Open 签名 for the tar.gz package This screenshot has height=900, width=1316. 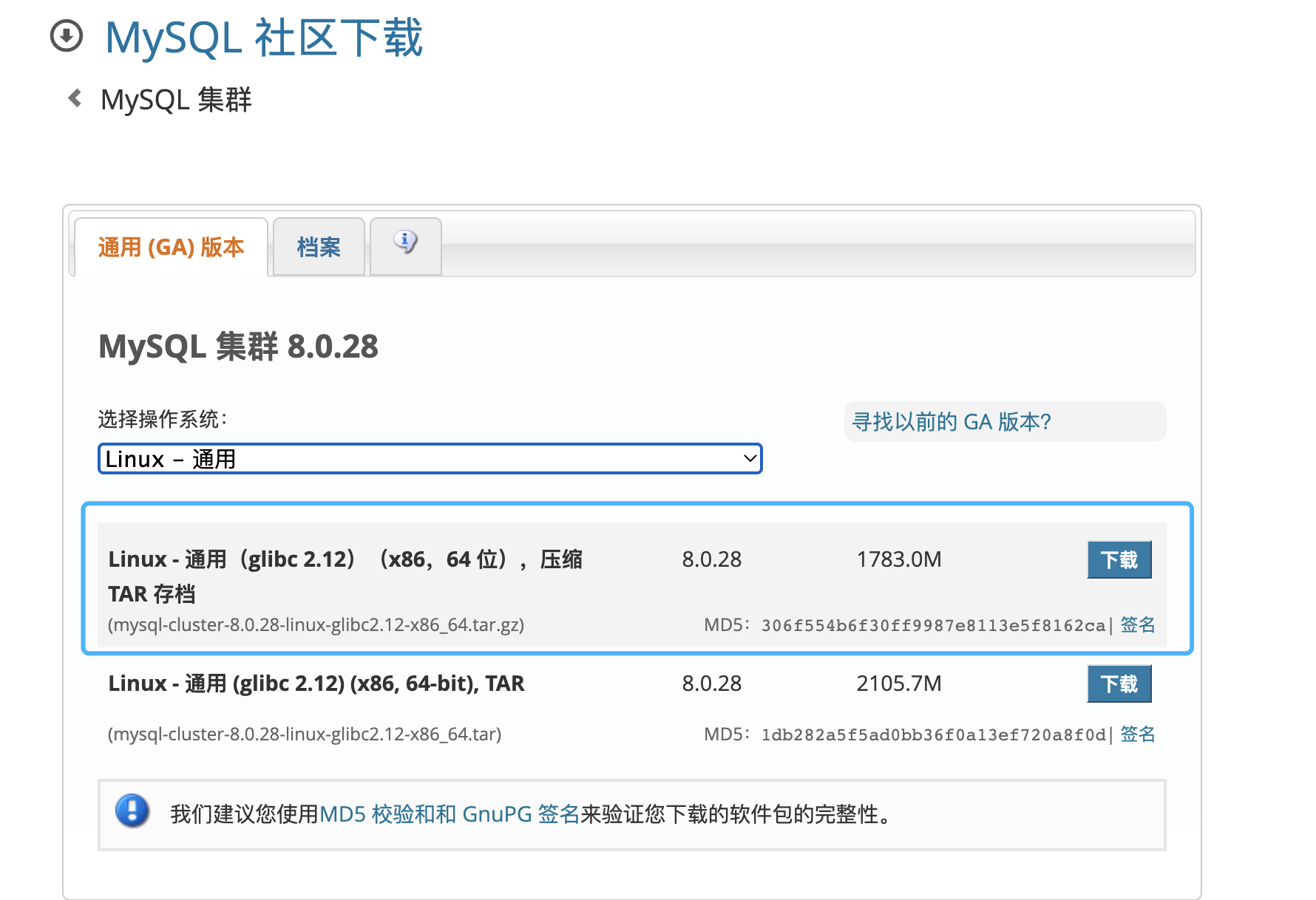pos(1138,625)
